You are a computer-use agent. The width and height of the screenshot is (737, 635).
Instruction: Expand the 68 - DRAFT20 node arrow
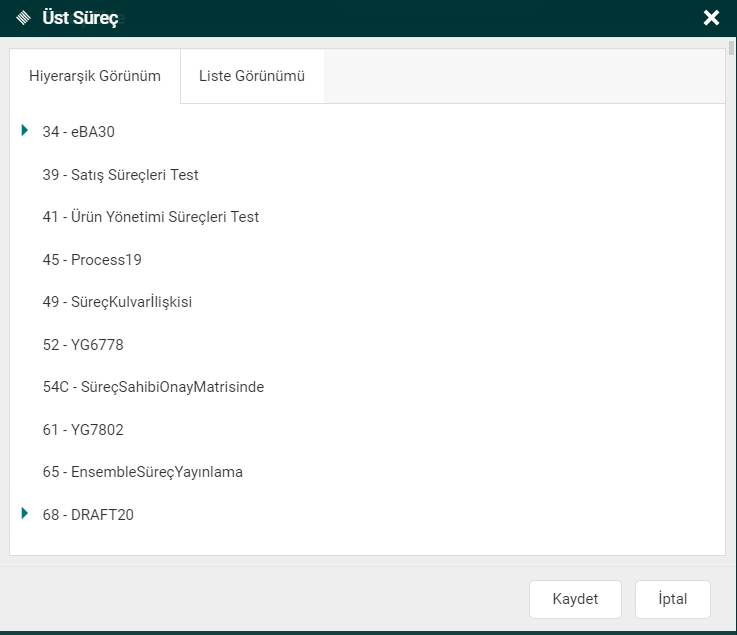[24, 513]
